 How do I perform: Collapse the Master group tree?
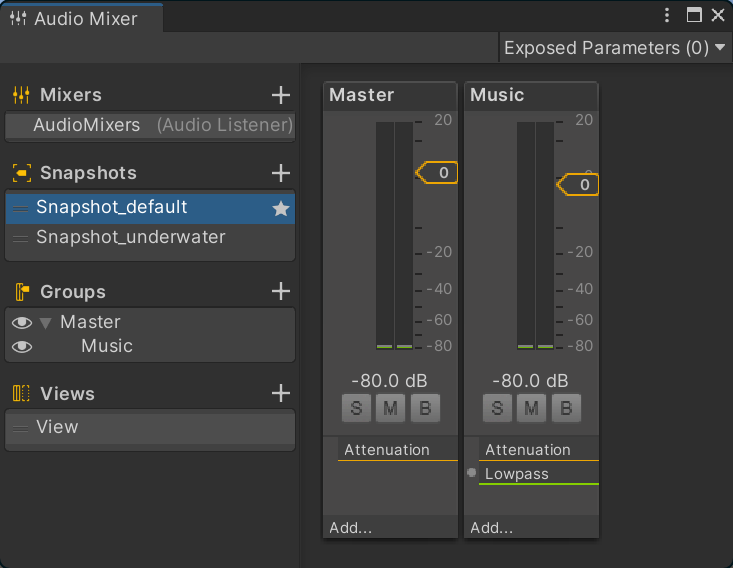[45, 323]
